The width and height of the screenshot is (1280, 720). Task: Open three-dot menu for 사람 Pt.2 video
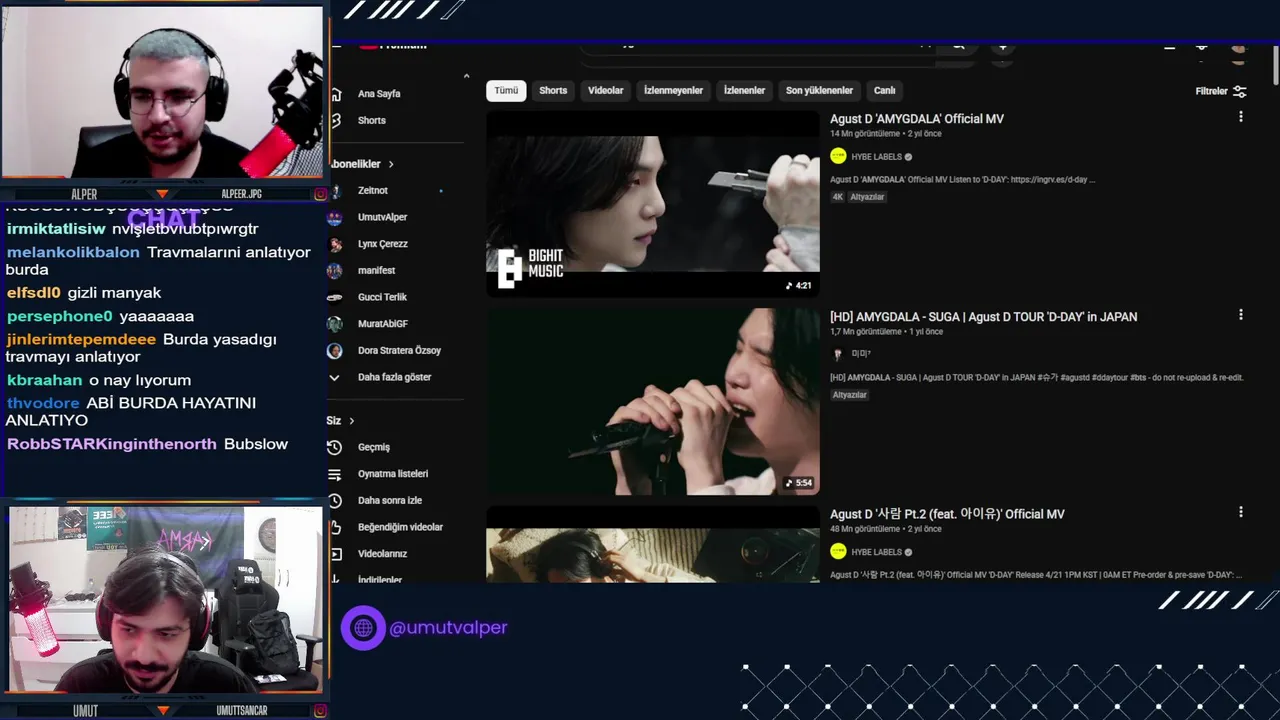pyautogui.click(x=1241, y=512)
